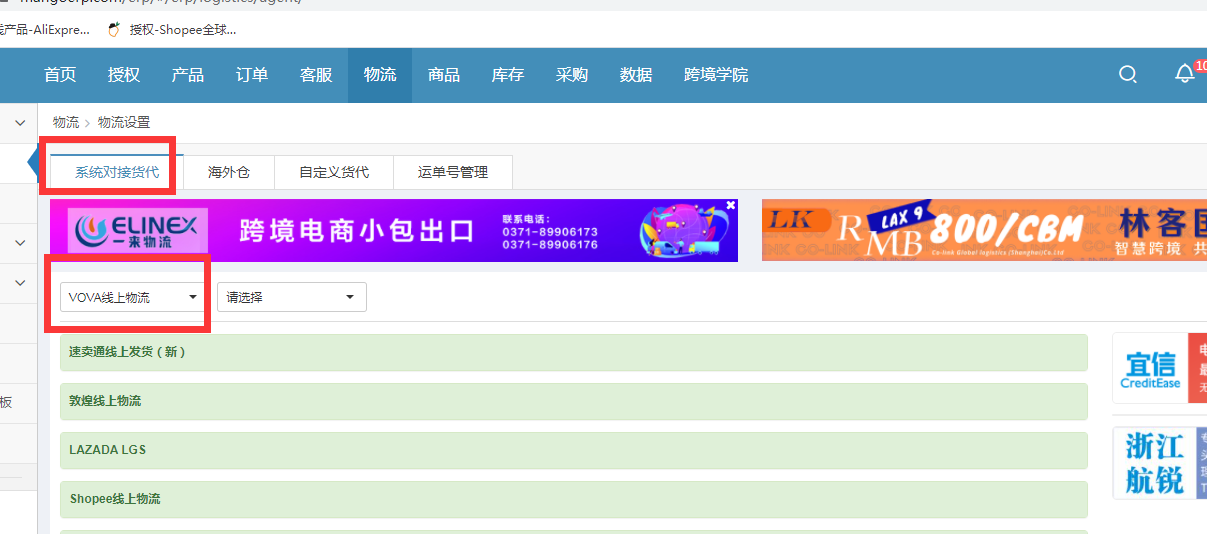Close the ELINEX banner ad
The width and height of the screenshot is (1207, 534).
[730, 205]
